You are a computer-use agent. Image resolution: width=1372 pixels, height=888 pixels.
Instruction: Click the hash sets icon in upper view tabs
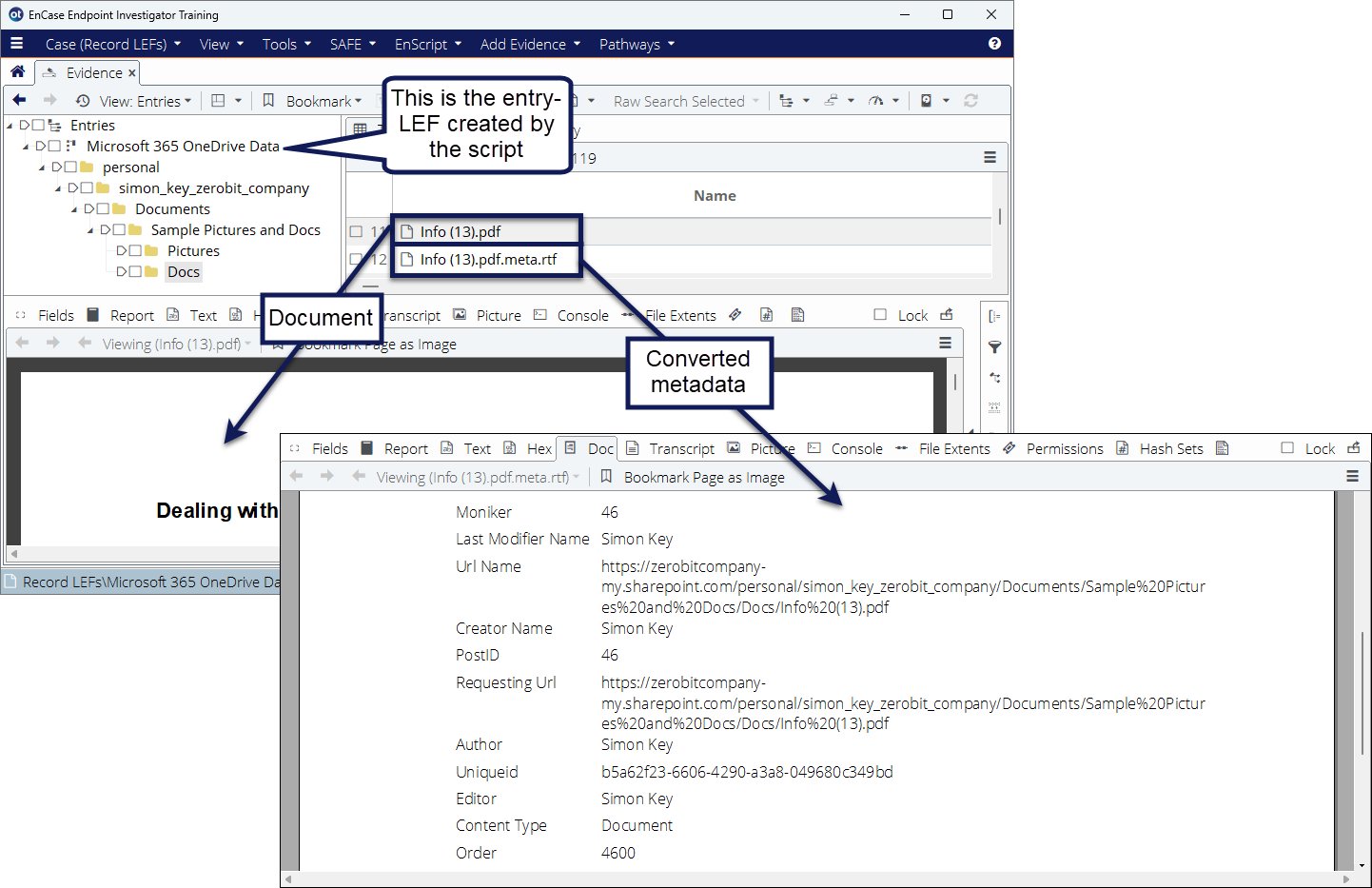(766, 315)
